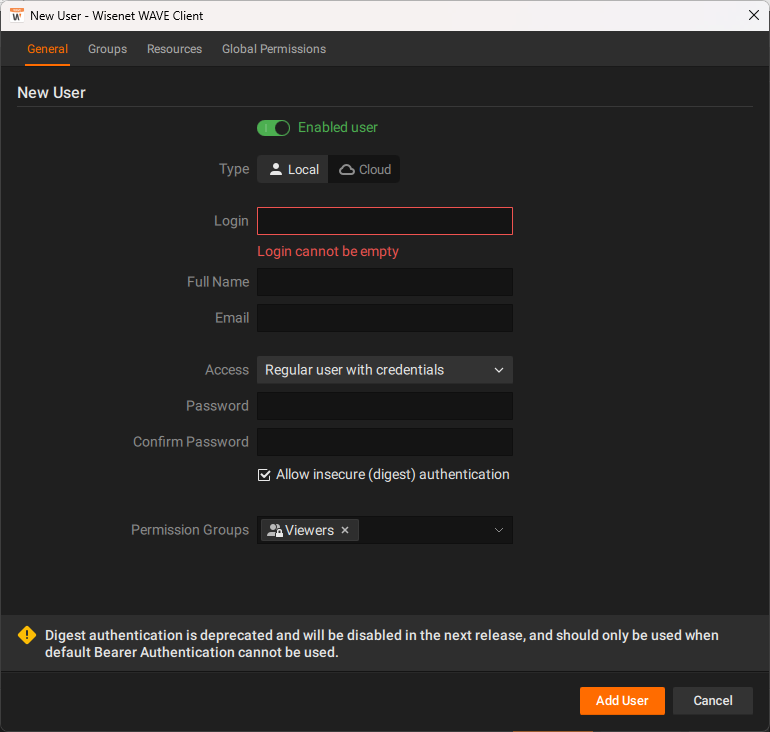Focus the Email field

(385, 318)
